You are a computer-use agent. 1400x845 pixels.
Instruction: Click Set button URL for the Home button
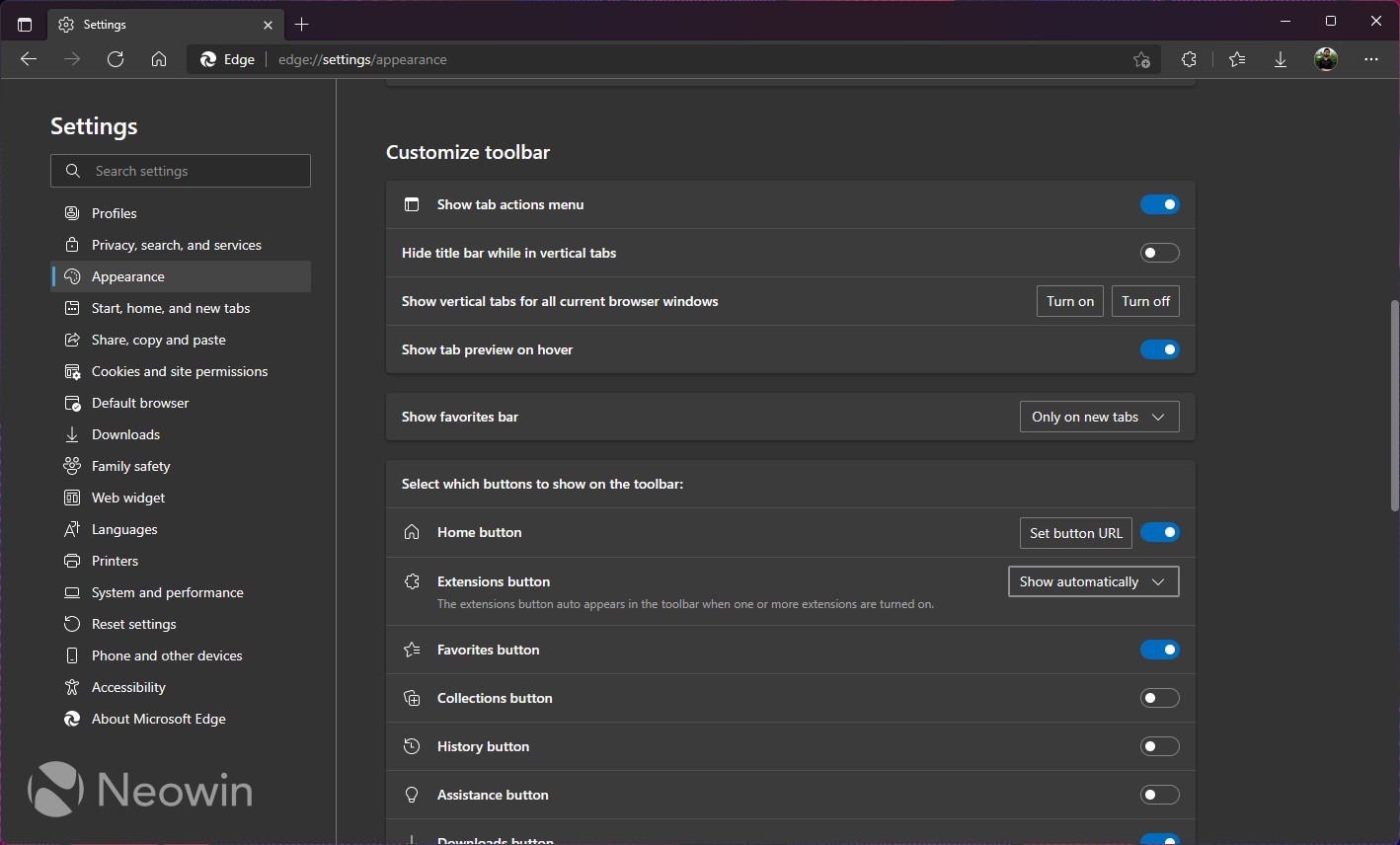click(1075, 532)
